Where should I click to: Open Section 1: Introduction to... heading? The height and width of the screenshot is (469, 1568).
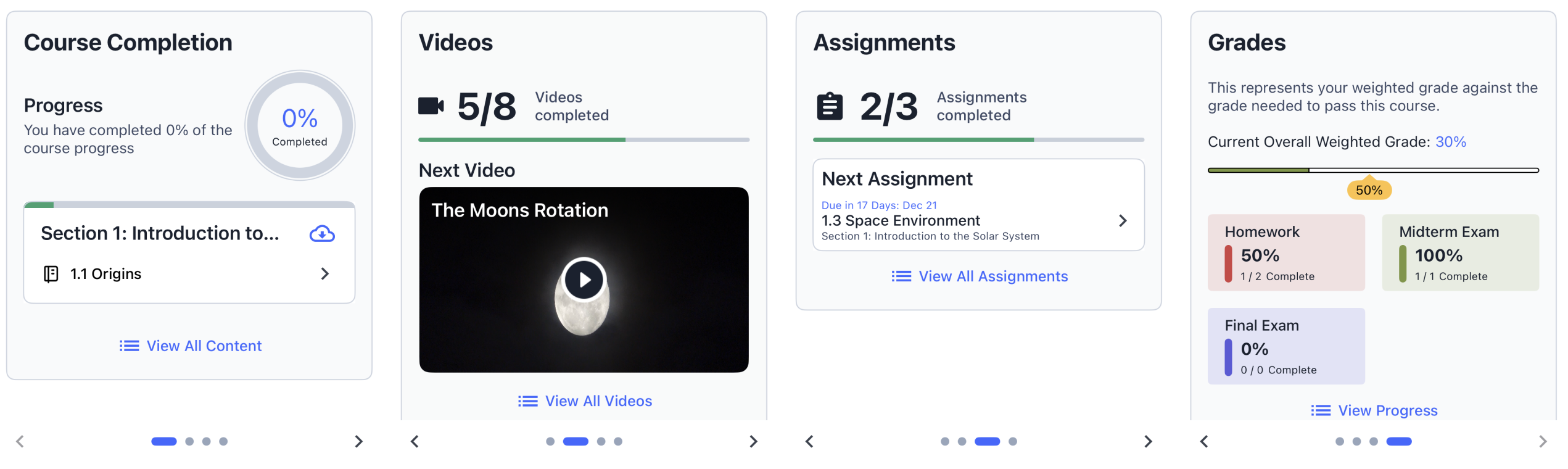click(160, 233)
